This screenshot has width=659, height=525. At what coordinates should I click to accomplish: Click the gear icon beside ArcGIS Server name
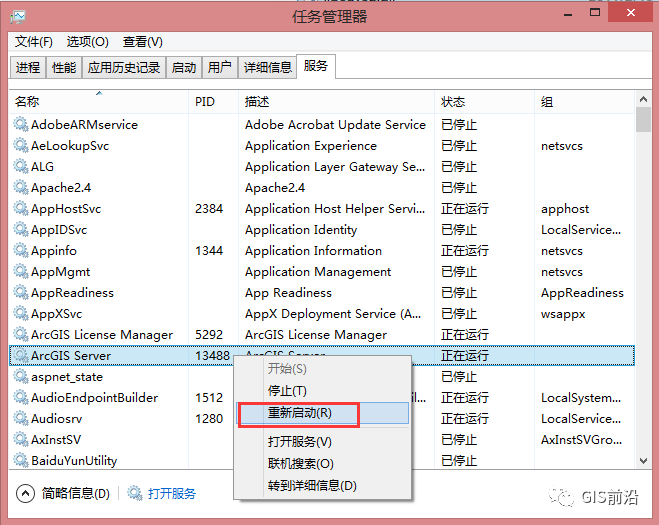pyautogui.click(x=21, y=355)
